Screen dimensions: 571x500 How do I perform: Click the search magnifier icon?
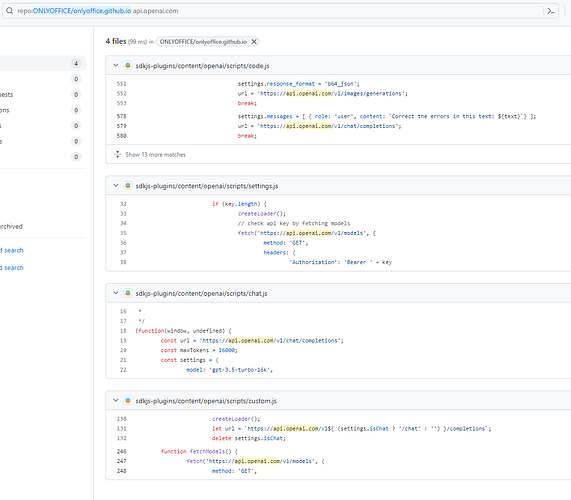point(9,11)
